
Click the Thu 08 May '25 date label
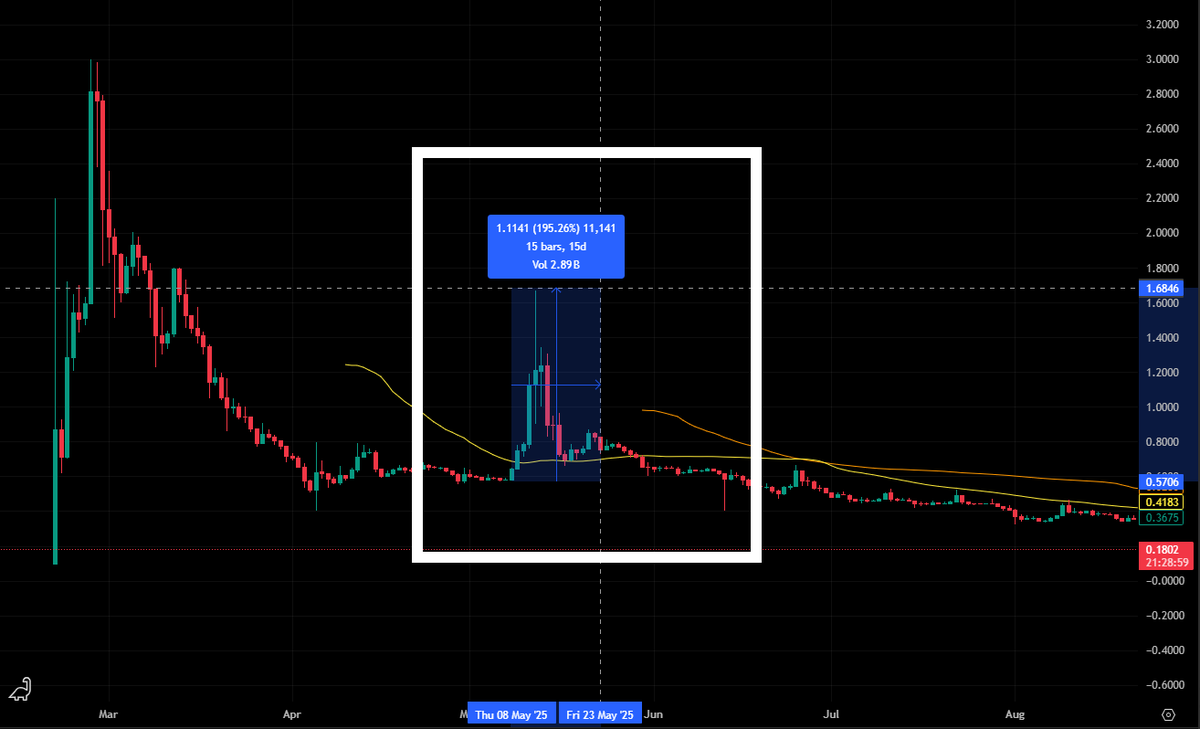[511, 715]
